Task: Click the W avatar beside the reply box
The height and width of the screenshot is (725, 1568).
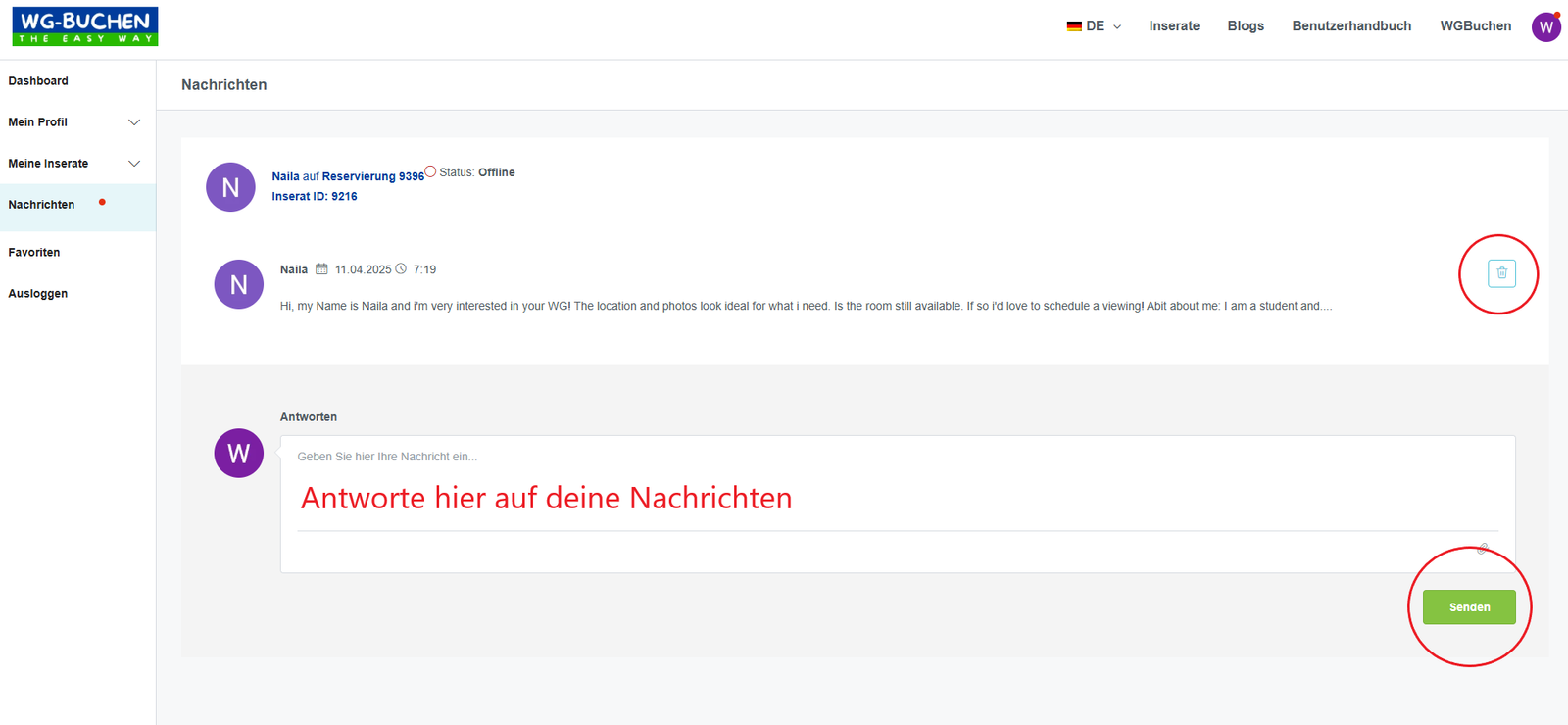Action: tap(239, 453)
